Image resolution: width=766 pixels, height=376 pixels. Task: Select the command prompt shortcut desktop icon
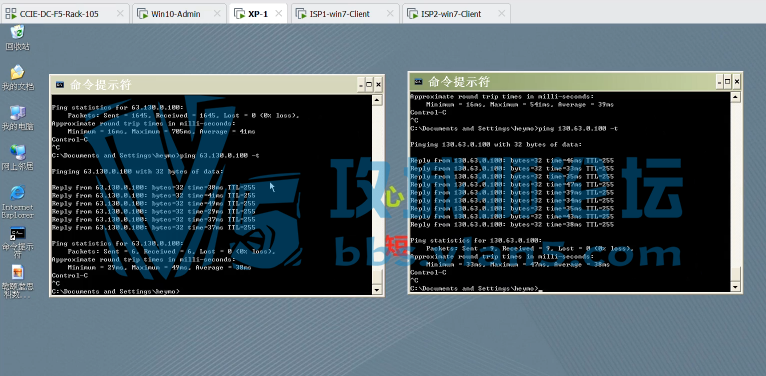pyautogui.click(x=18, y=243)
